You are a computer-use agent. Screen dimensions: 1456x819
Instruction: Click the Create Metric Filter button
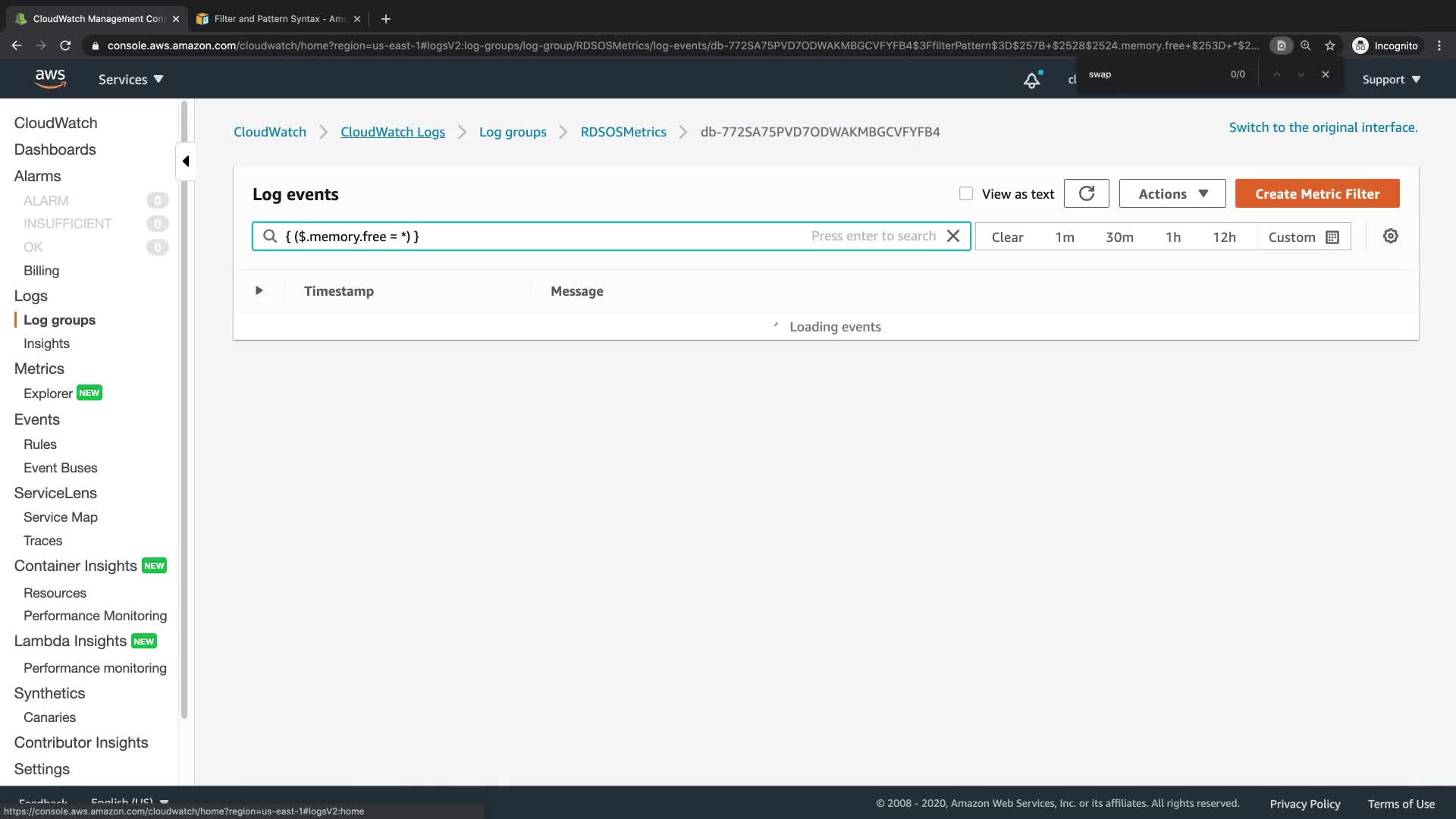pyautogui.click(x=1316, y=193)
